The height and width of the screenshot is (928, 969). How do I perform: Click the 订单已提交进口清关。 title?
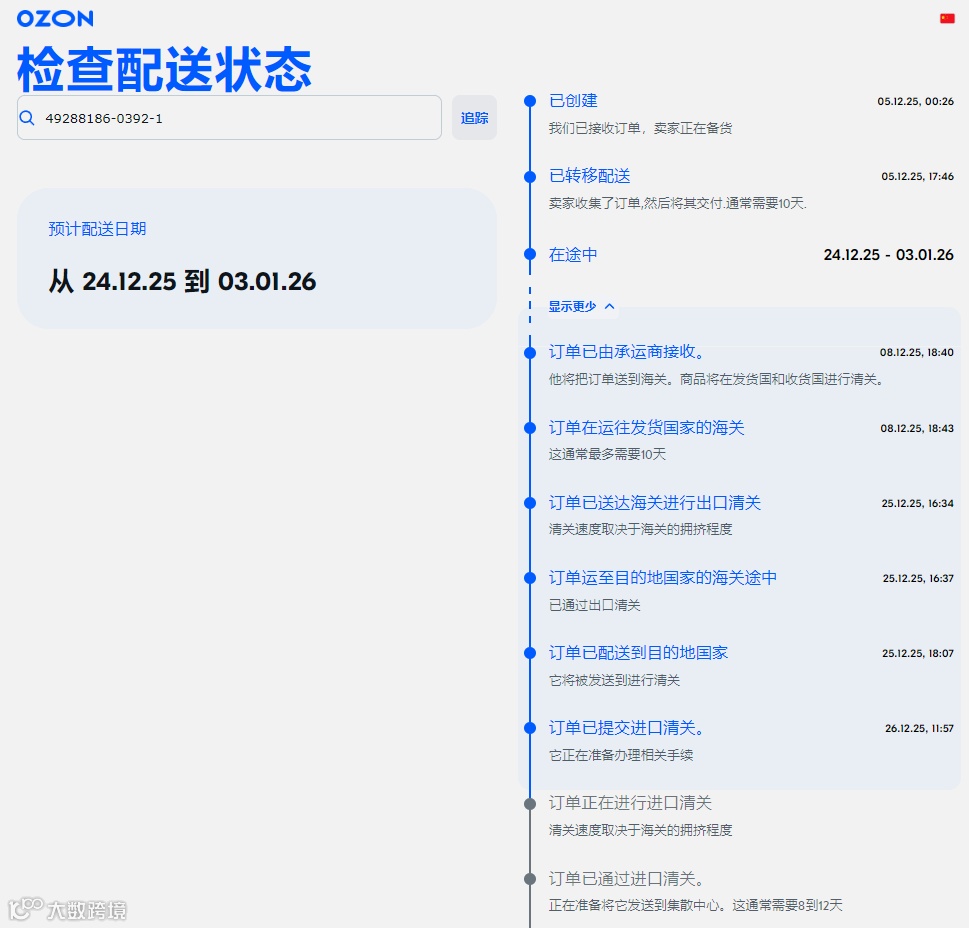[x=627, y=728]
